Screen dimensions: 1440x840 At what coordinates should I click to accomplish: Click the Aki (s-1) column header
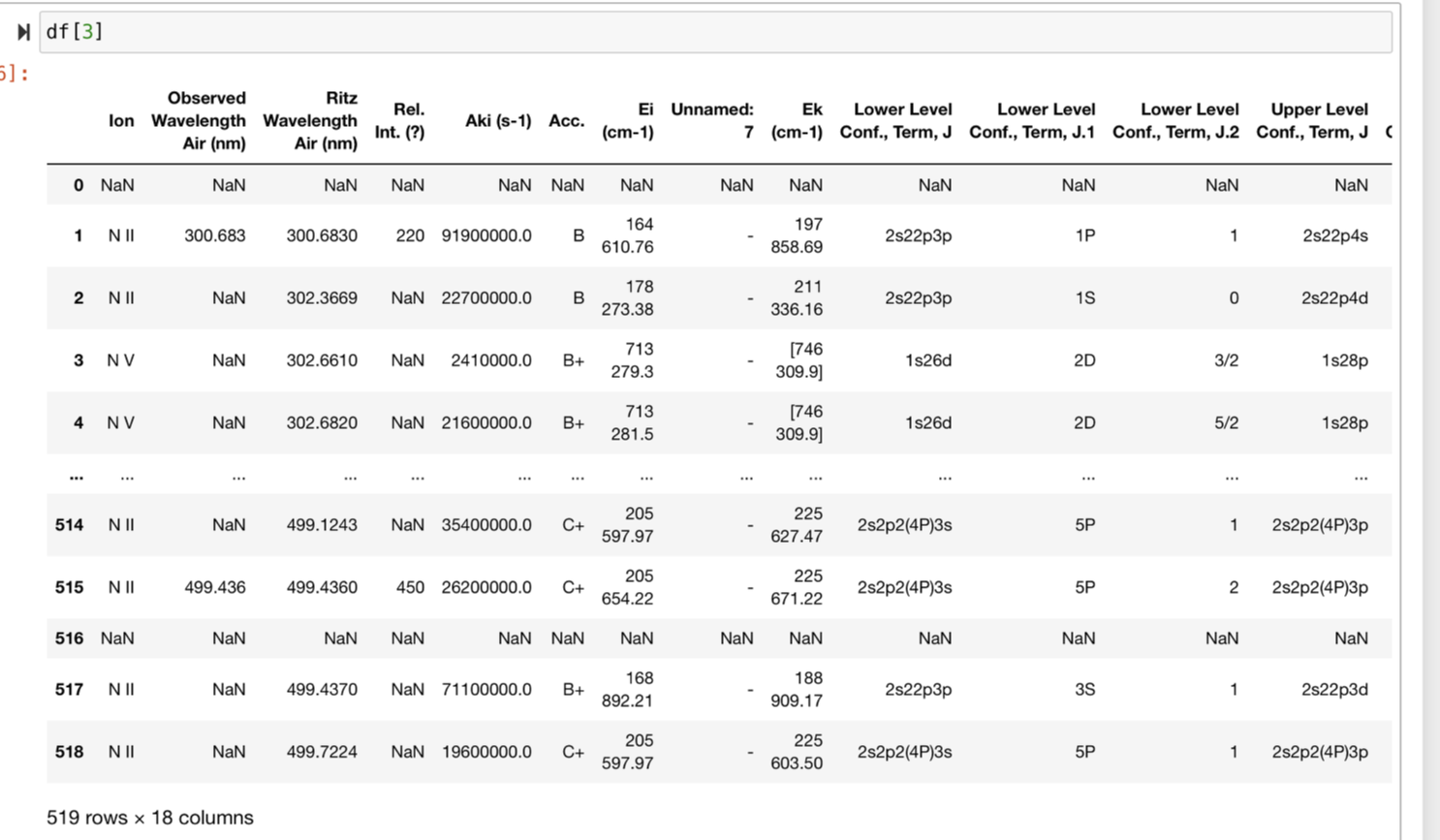pyautogui.click(x=498, y=121)
